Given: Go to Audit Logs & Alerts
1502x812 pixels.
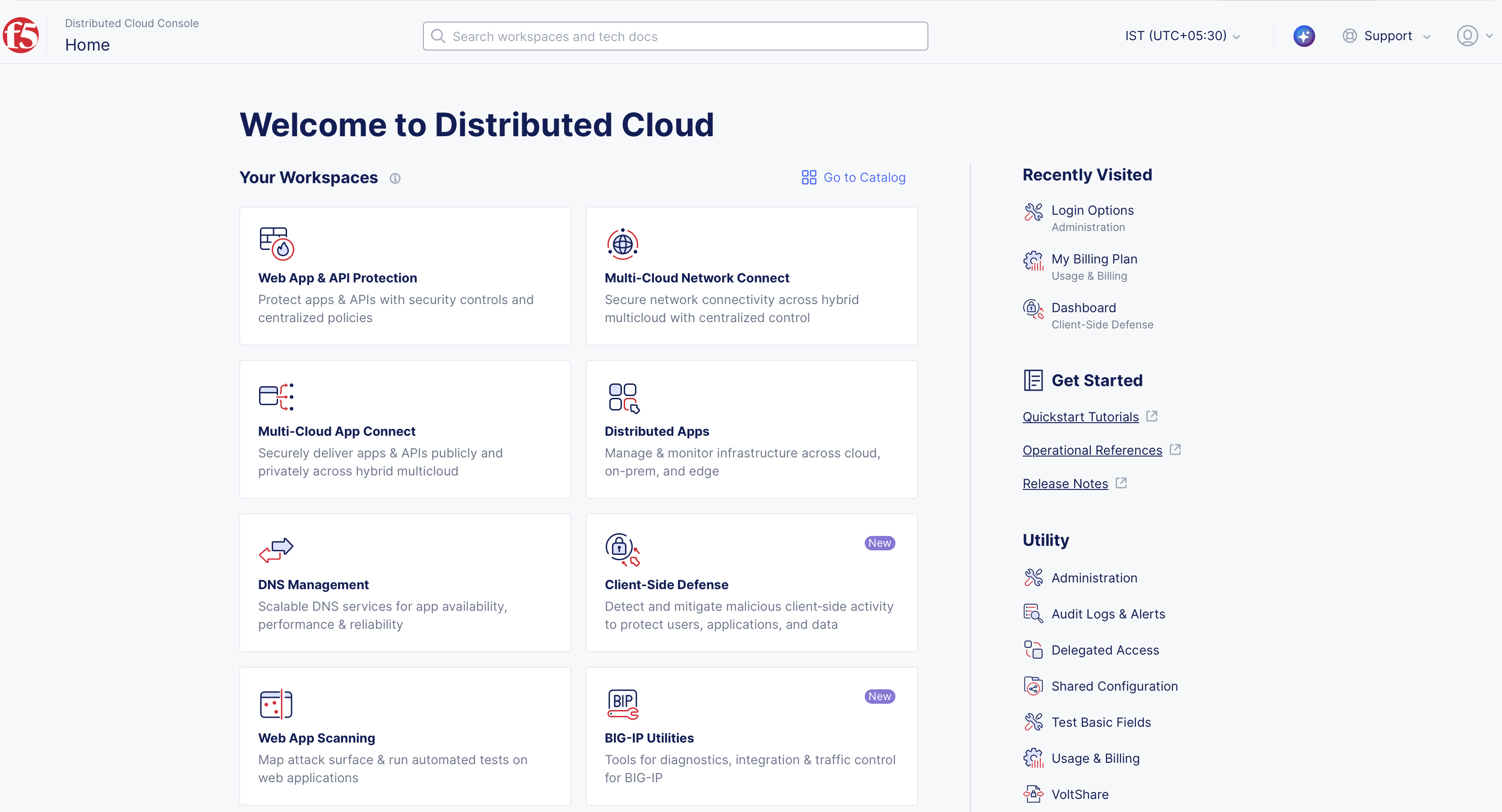Looking at the screenshot, I should (x=1108, y=614).
